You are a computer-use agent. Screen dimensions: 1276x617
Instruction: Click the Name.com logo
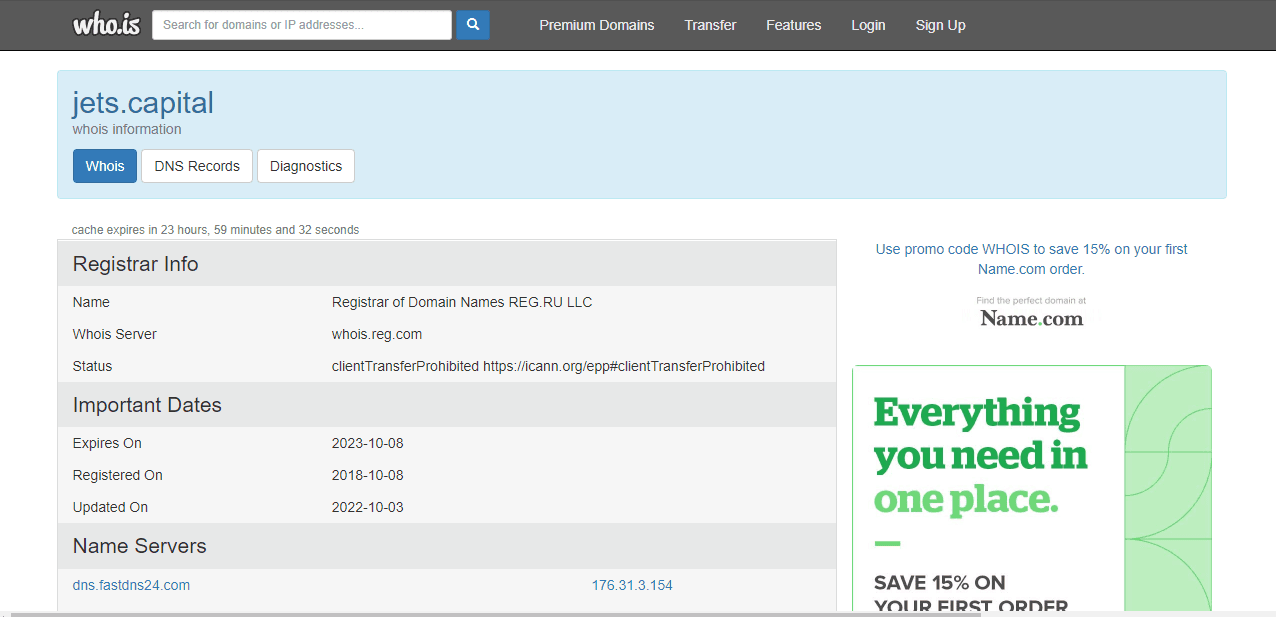(x=1031, y=318)
